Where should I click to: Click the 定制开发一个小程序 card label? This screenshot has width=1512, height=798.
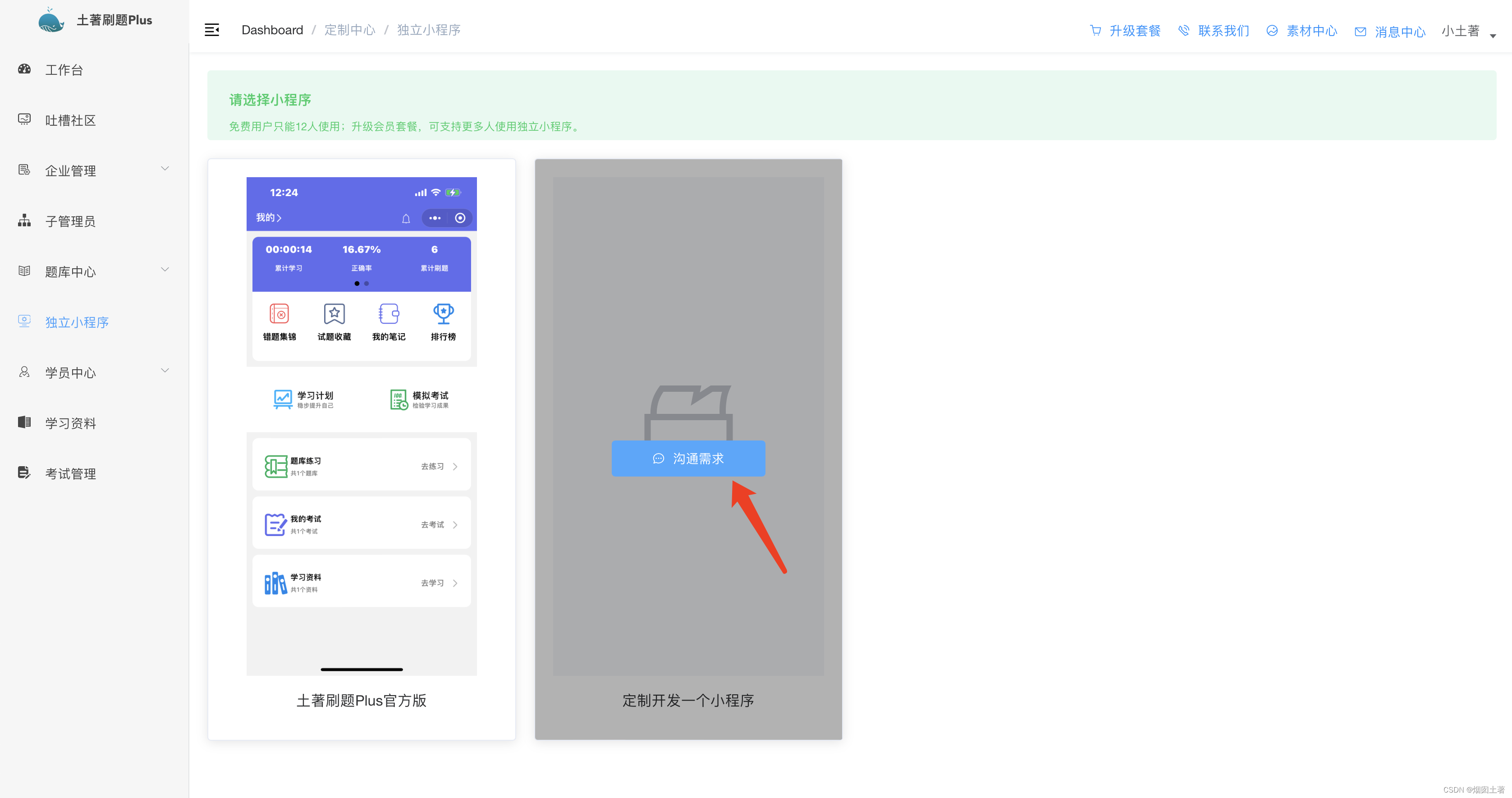click(x=688, y=701)
